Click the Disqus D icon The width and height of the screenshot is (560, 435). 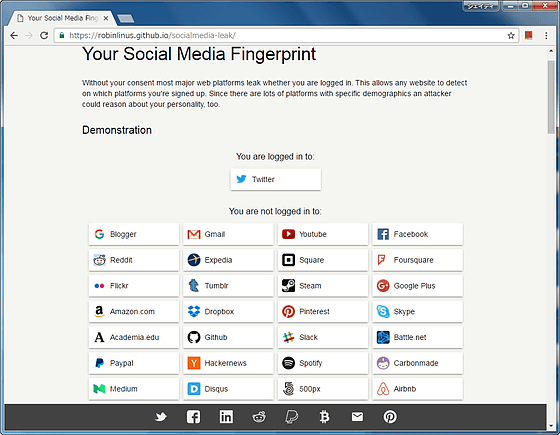[x=194, y=389]
